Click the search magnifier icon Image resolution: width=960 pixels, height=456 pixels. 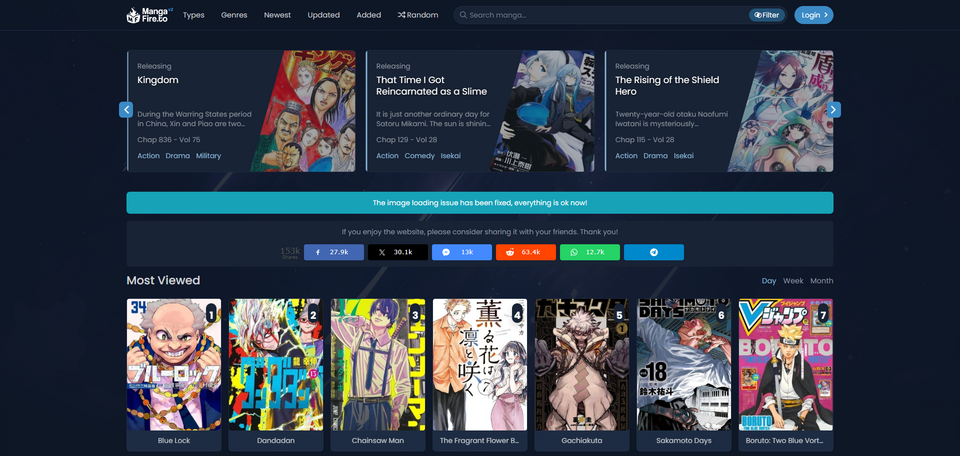point(463,15)
